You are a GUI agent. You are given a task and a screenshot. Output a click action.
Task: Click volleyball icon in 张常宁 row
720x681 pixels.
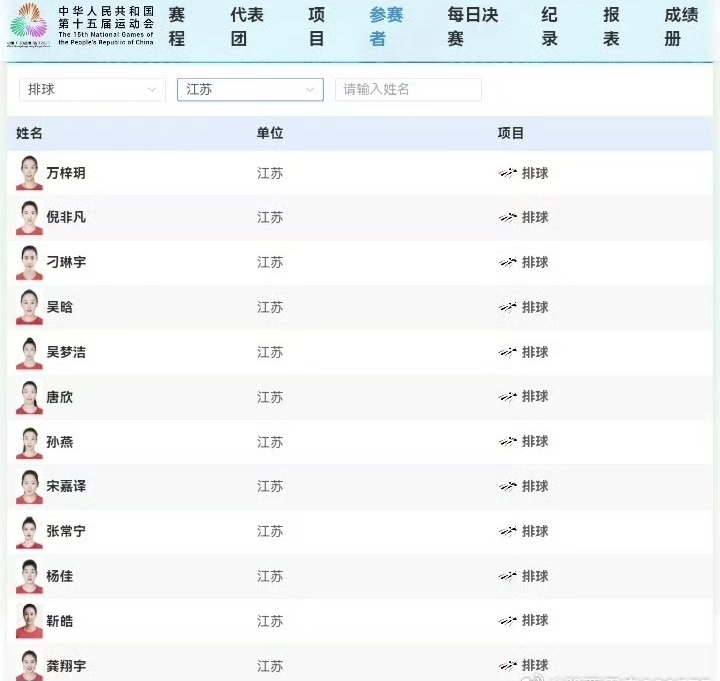508,531
